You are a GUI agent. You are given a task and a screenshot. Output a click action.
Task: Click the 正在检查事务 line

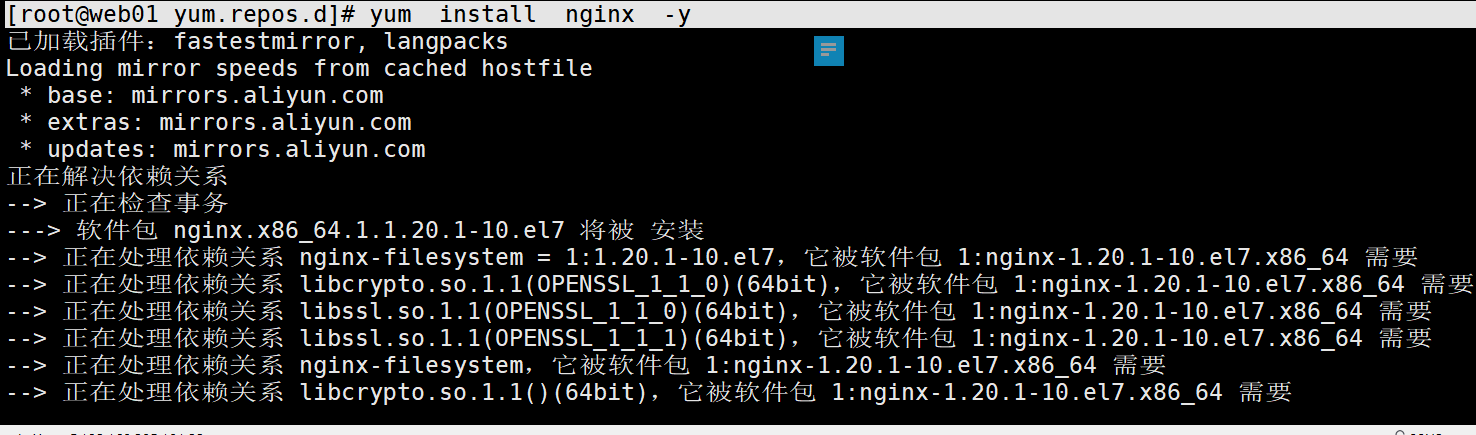tap(117, 204)
